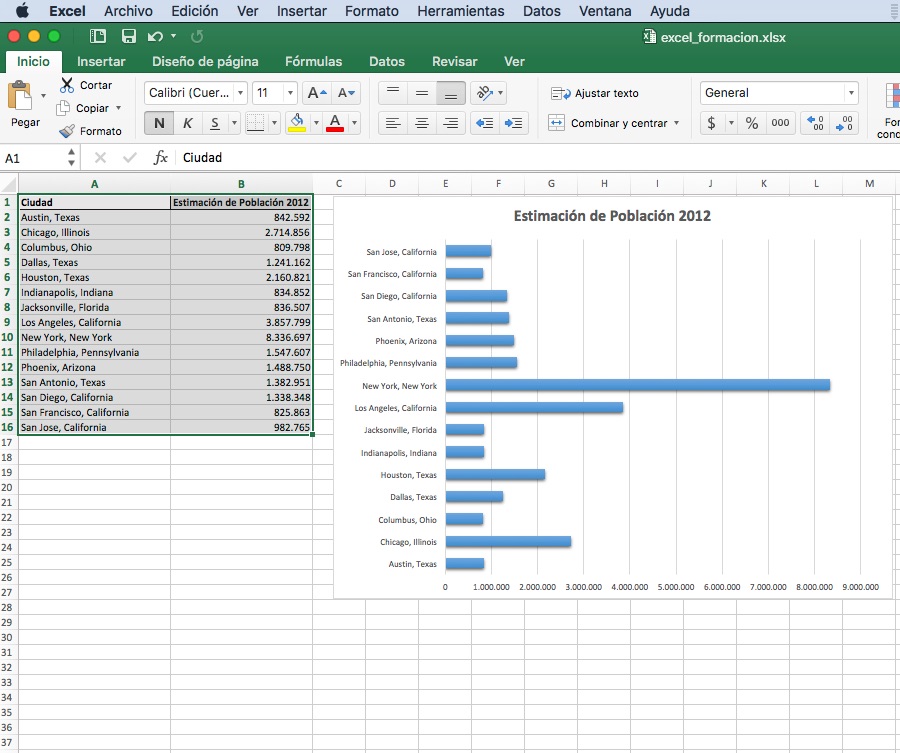900x753 pixels.
Task: Toggle italic with the K button
Action: (x=188, y=123)
